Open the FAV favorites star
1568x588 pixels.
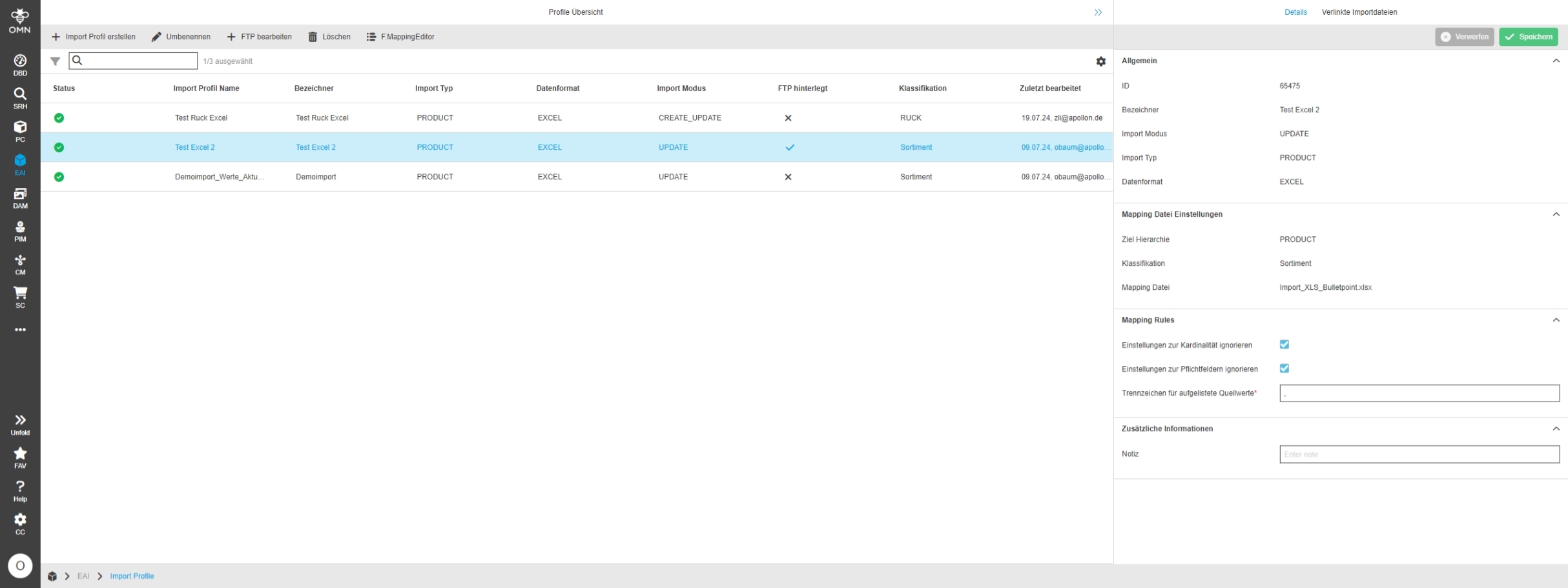20,458
